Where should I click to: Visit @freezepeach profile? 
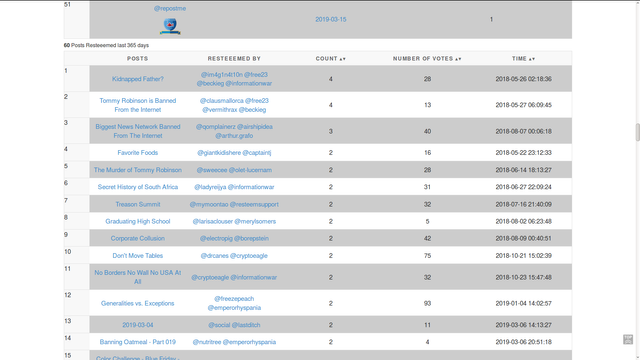(234, 299)
